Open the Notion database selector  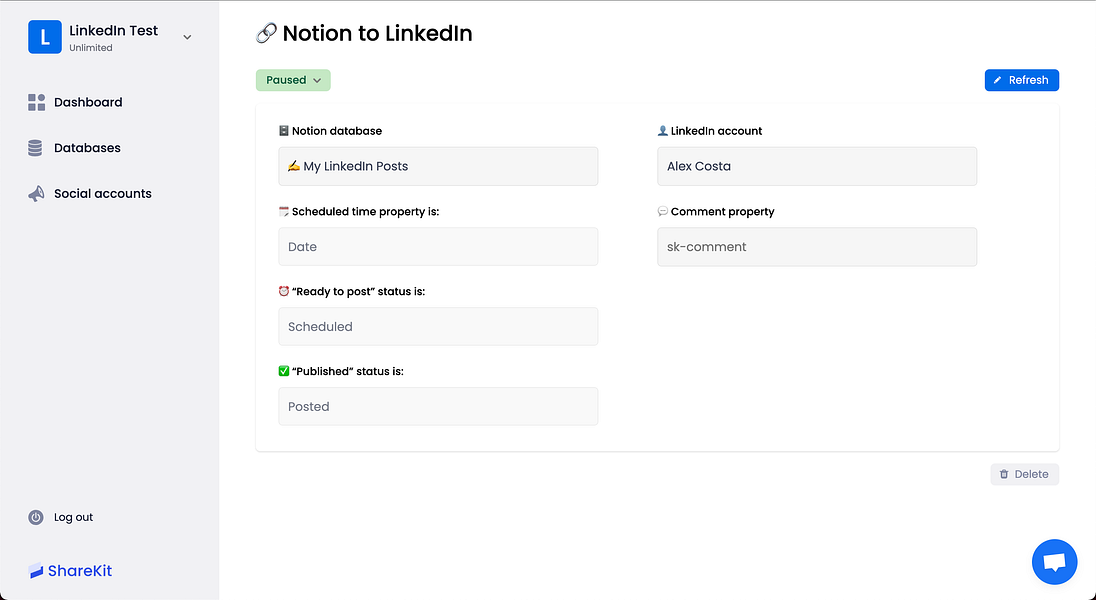tap(438, 166)
